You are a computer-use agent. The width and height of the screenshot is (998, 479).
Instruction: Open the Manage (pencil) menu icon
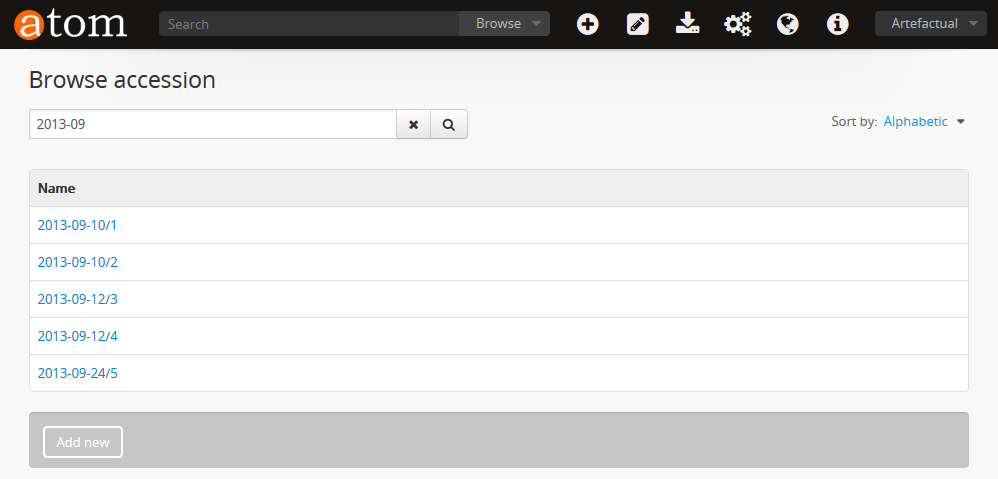[x=638, y=24]
